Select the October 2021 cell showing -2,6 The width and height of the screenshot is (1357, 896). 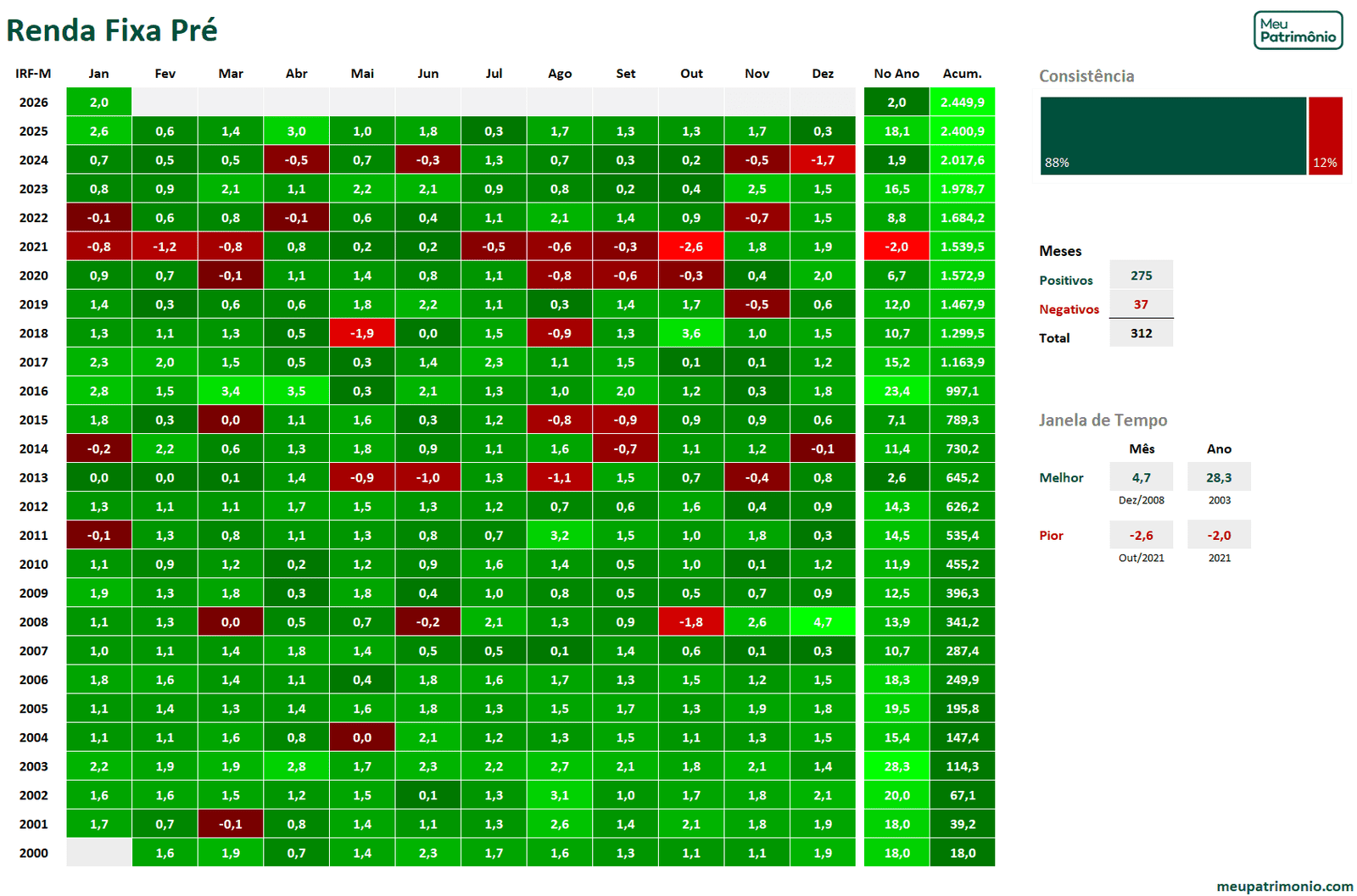(x=691, y=247)
